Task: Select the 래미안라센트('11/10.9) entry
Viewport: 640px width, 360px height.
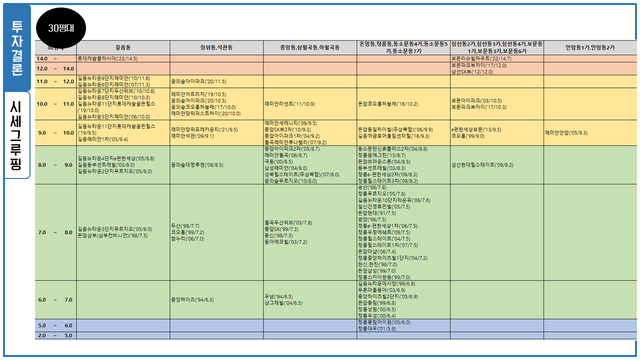Action: coord(290,104)
